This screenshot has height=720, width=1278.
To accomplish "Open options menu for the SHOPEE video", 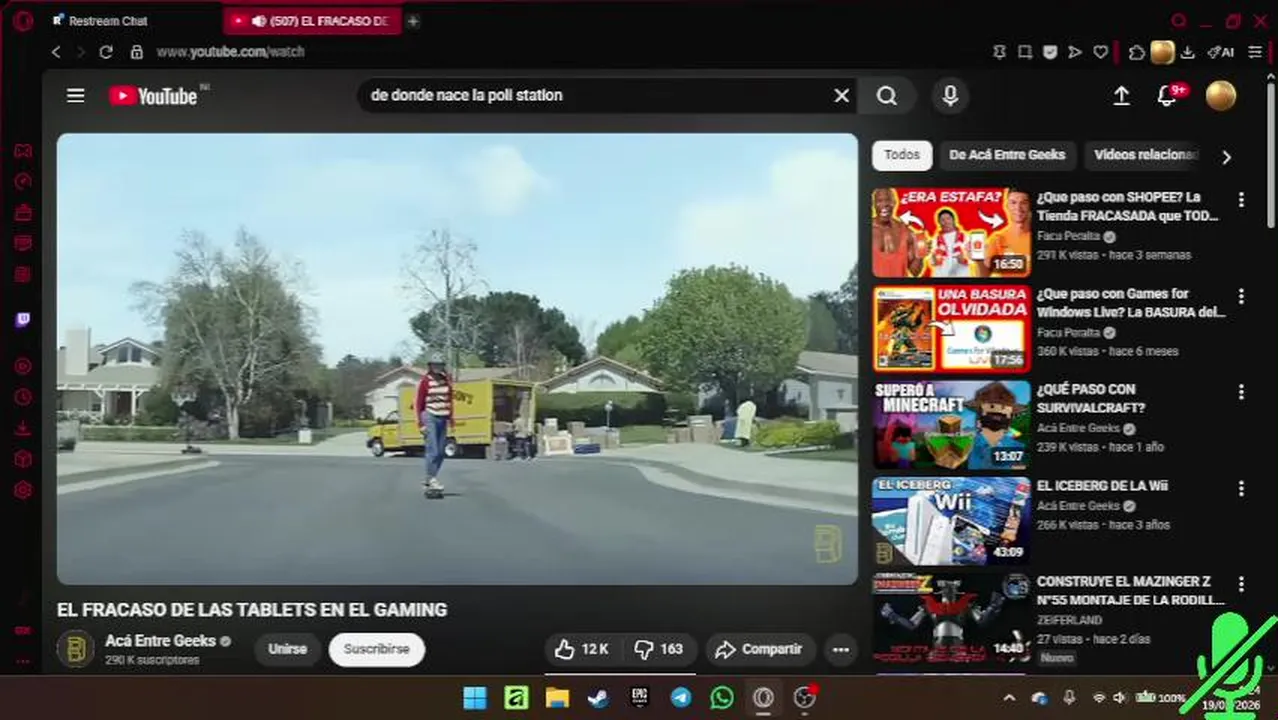I will (x=1241, y=200).
